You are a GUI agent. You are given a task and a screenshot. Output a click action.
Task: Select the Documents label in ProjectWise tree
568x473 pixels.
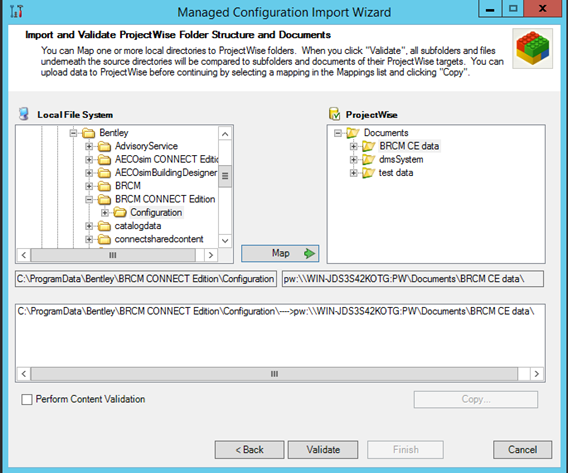tap(386, 133)
